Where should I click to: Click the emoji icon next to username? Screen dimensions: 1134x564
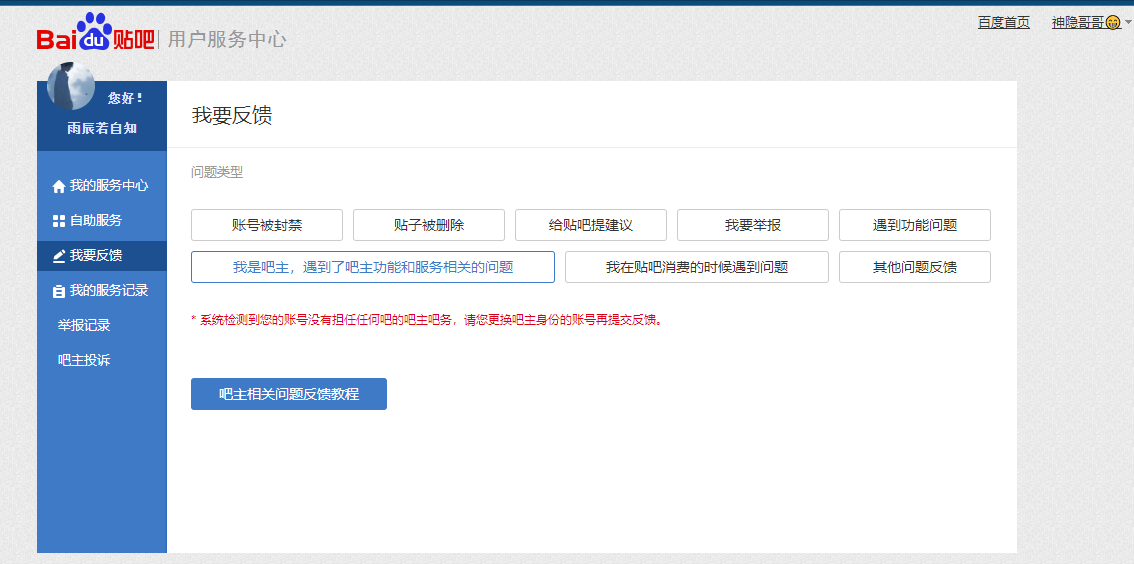click(1113, 23)
